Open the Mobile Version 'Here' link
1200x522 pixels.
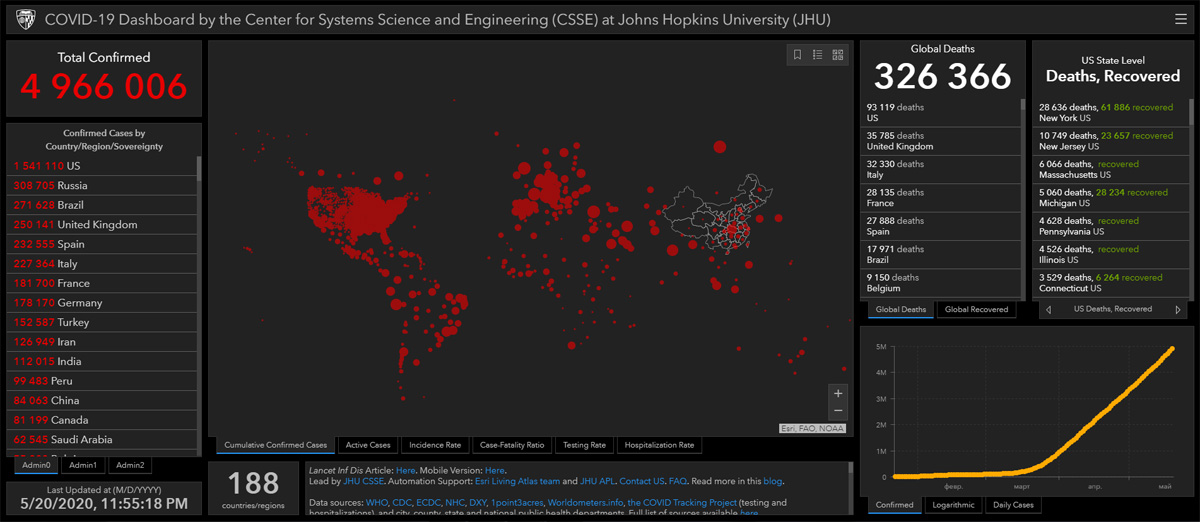point(494,470)
